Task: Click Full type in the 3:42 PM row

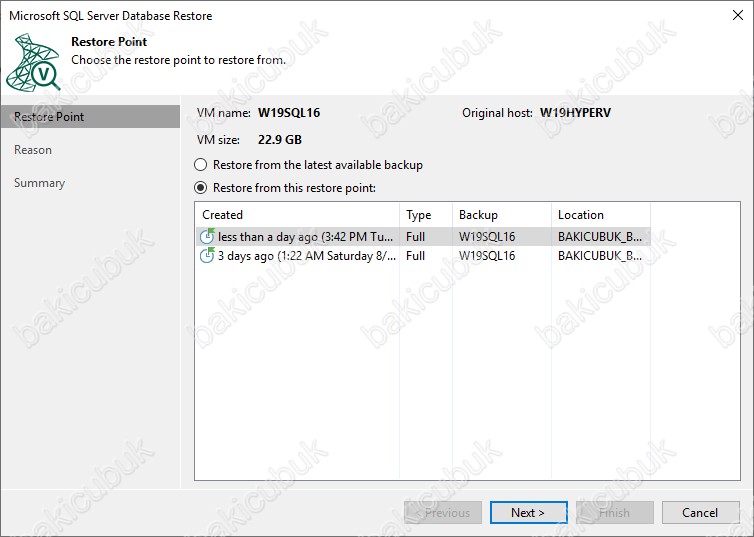Action: coord(415,237)
